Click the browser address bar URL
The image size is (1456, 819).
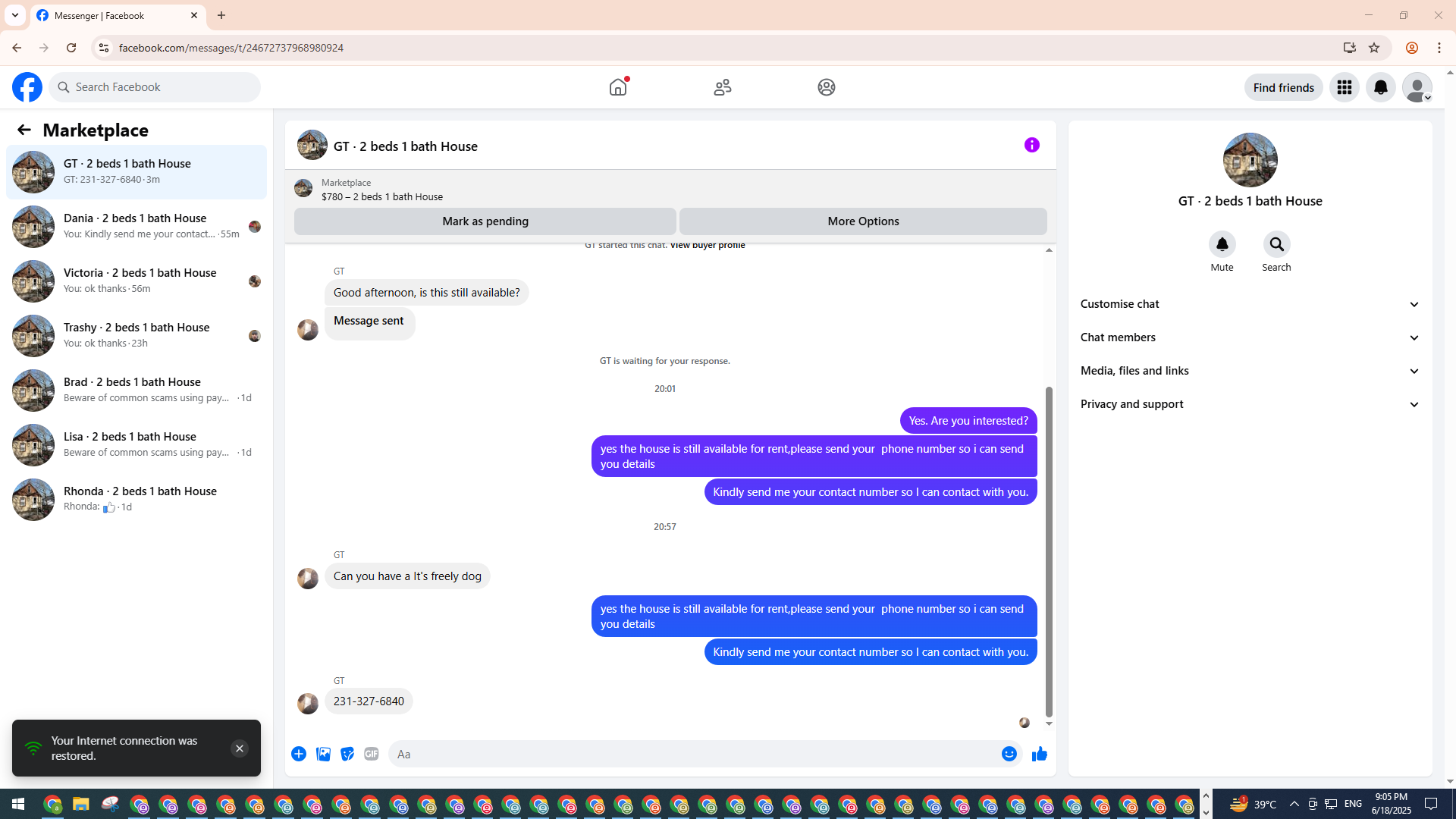231,48
